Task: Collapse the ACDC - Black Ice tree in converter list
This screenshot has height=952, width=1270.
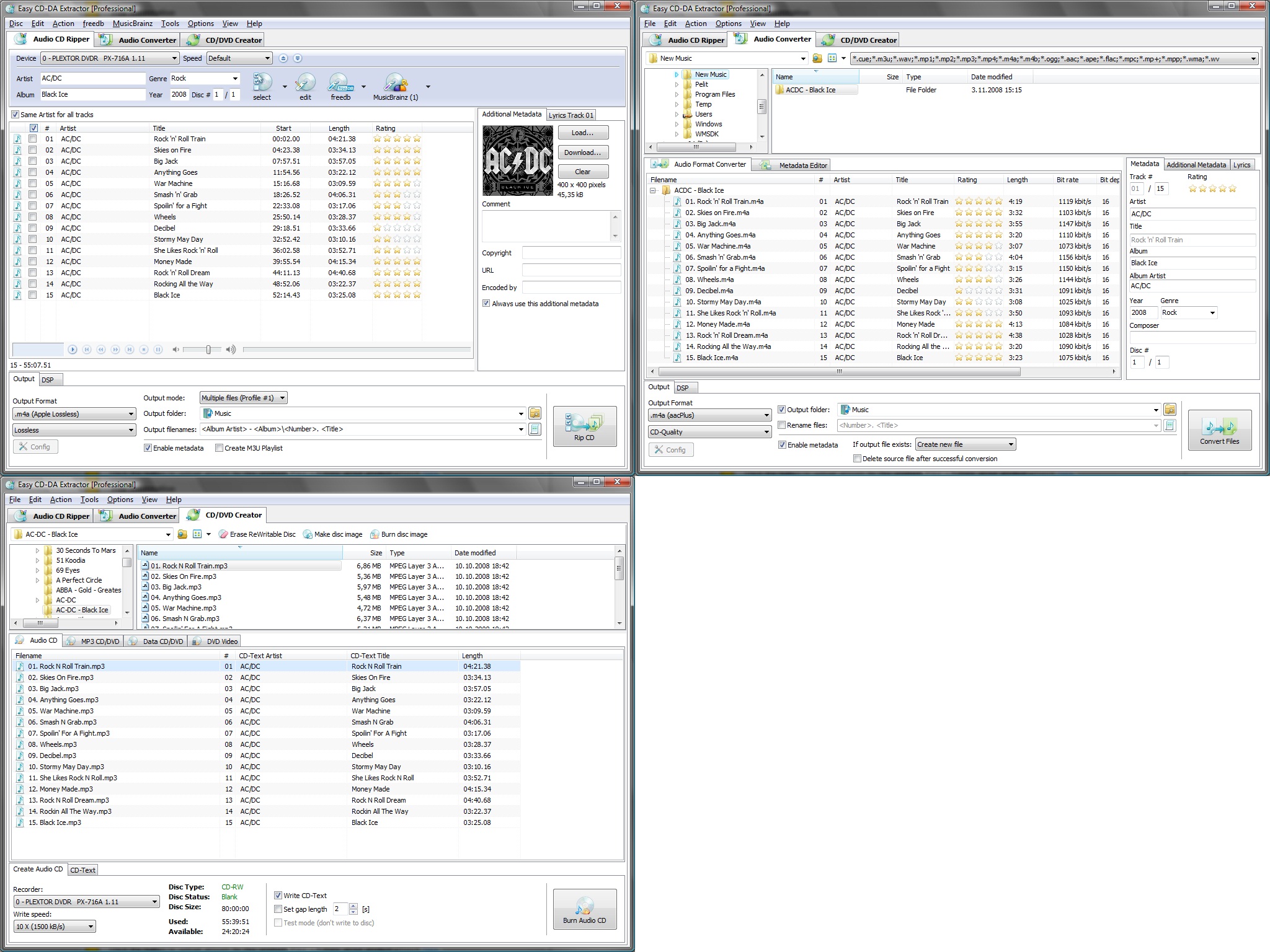Action: tap(654, 190)
